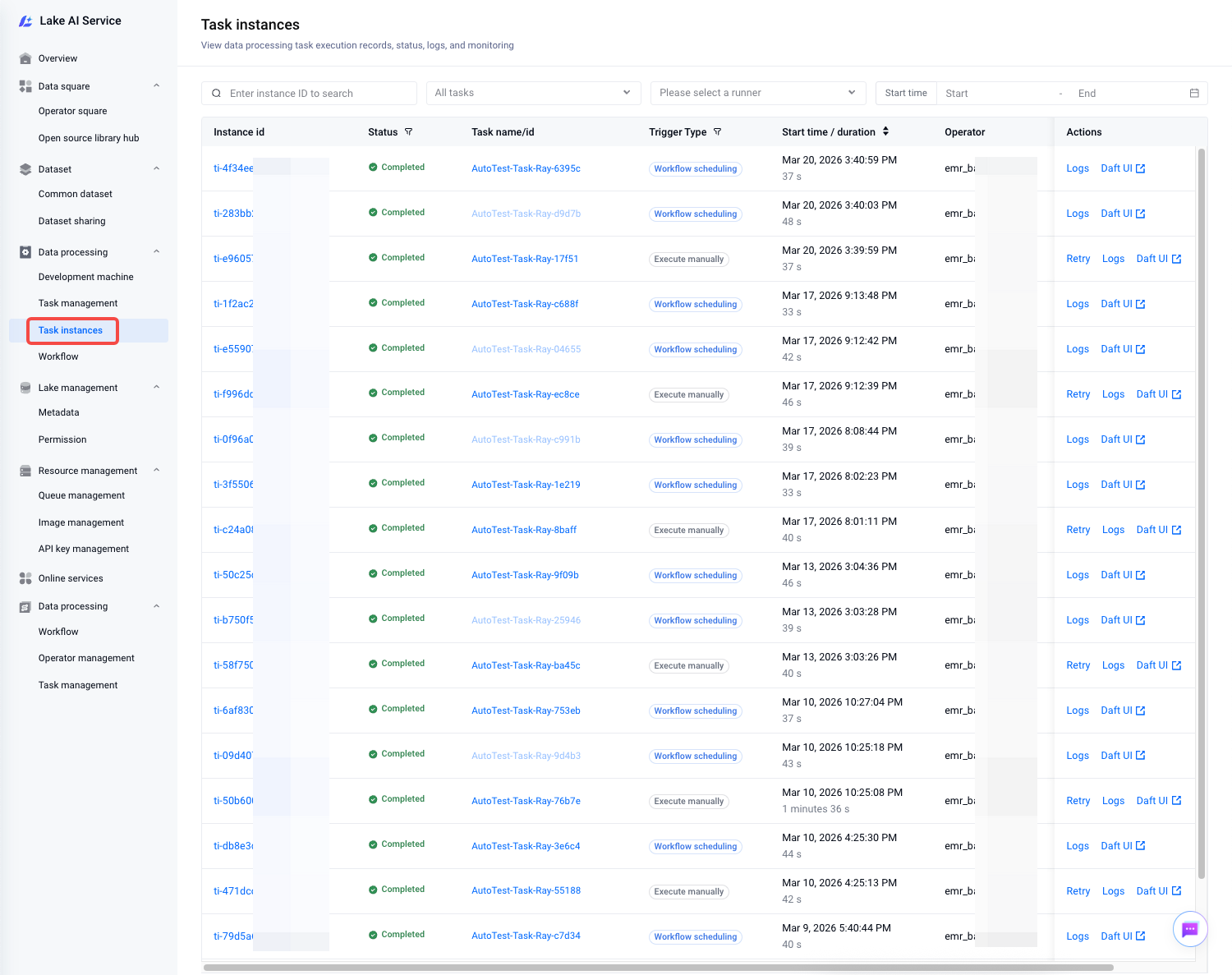Click the Trigger Type filter icon
This screenshot has height=975, width=1232.
click(717, 132)
